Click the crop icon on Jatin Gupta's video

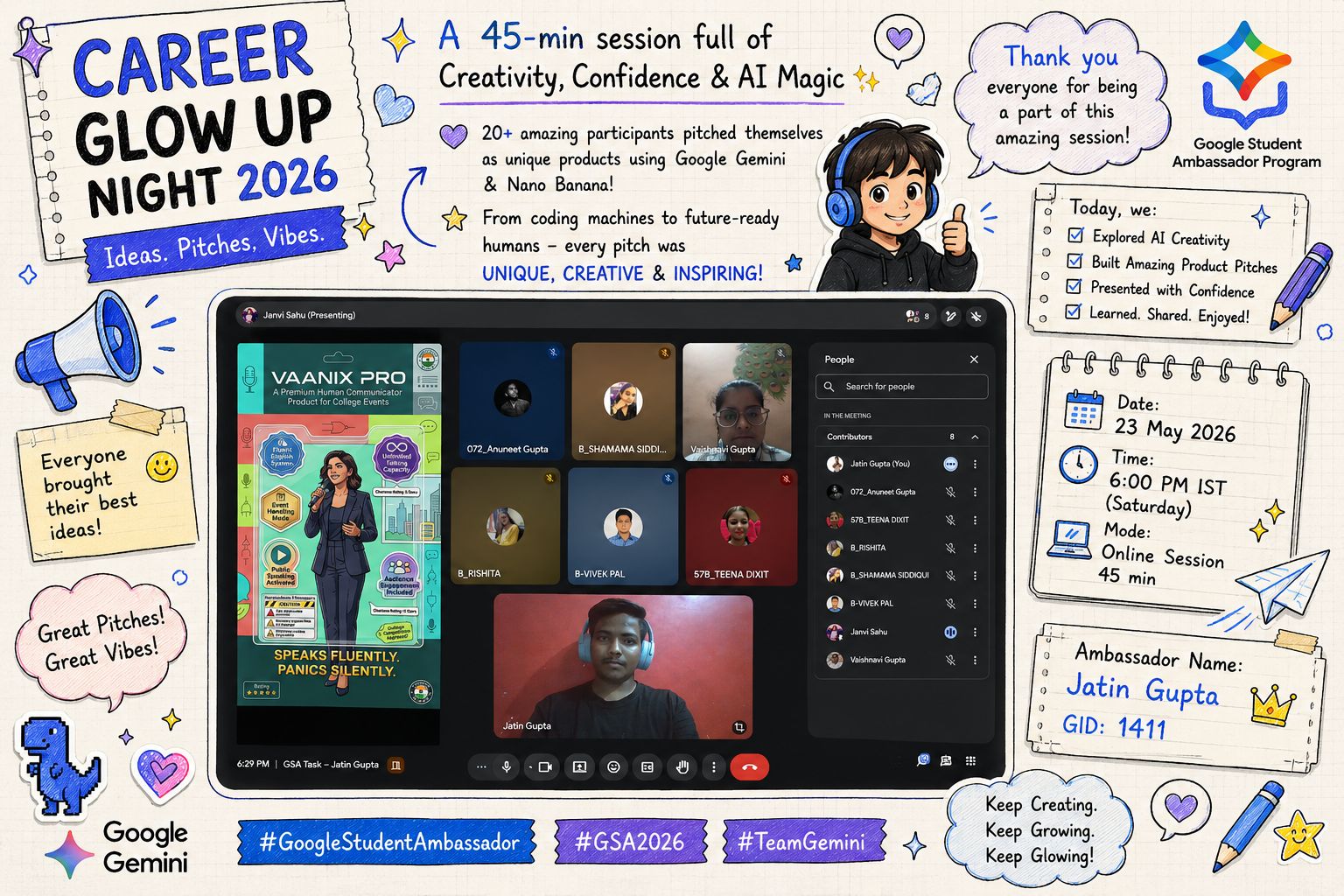point(739,726)
